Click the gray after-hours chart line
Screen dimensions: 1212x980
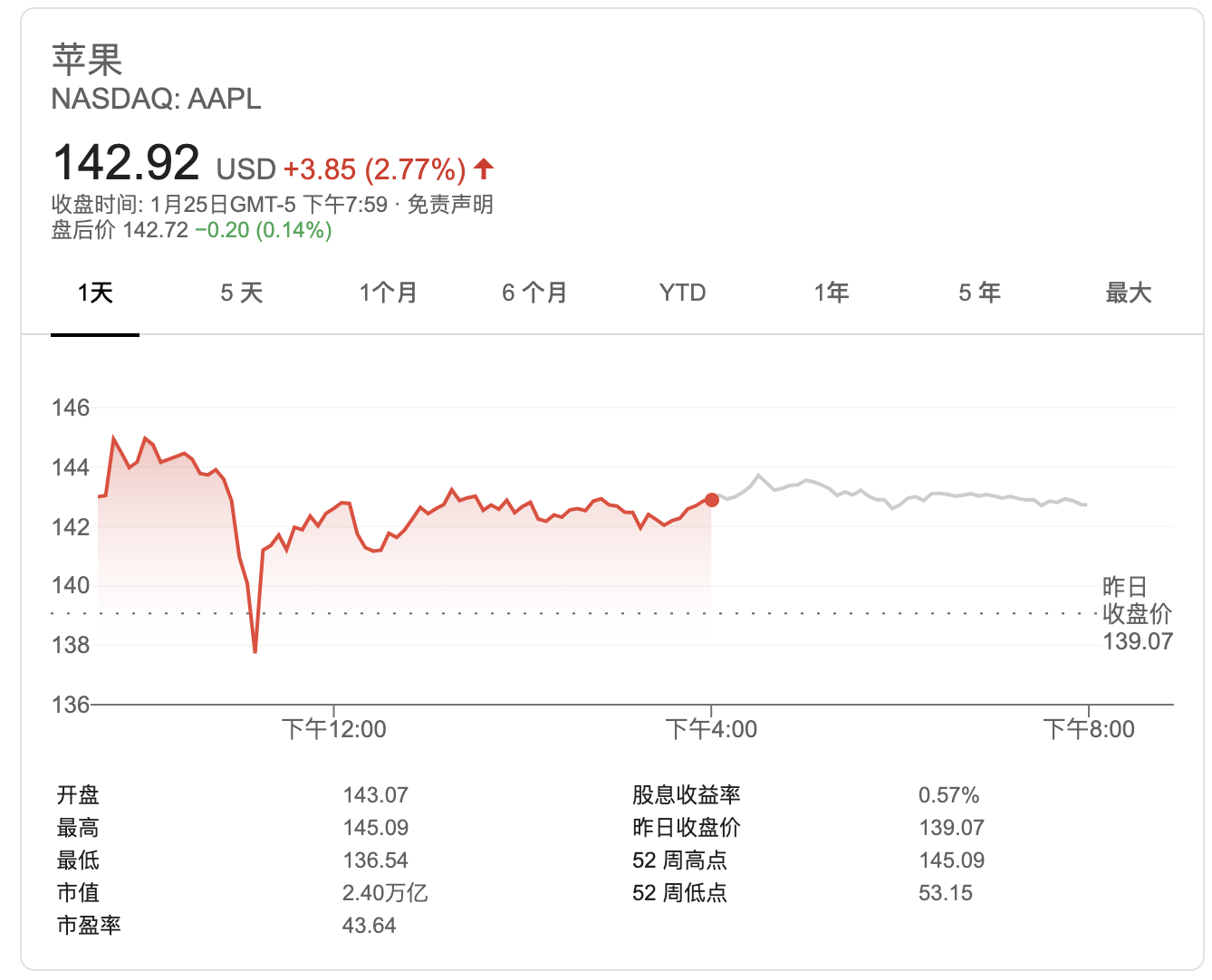pyautogui.click(x=906, y=499)
